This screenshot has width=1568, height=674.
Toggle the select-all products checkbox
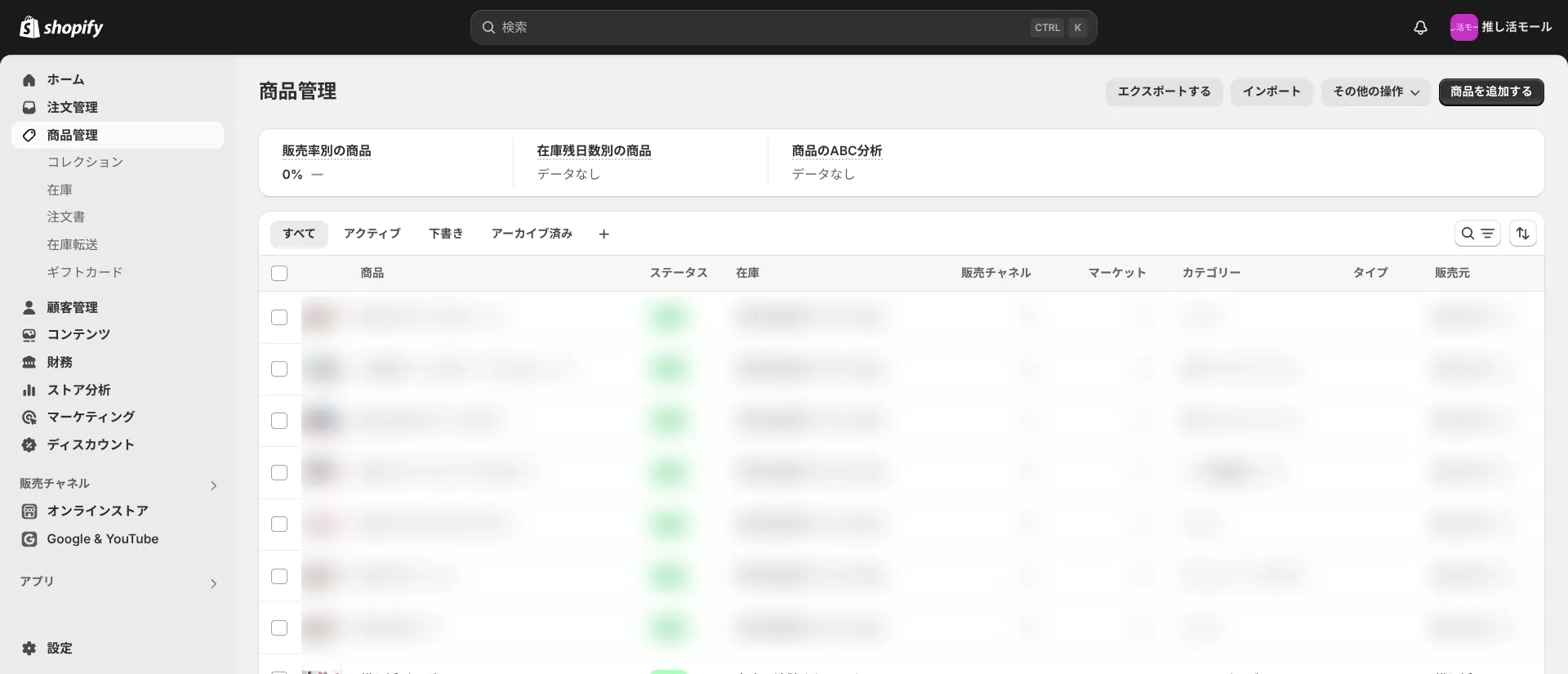(279, 273)
